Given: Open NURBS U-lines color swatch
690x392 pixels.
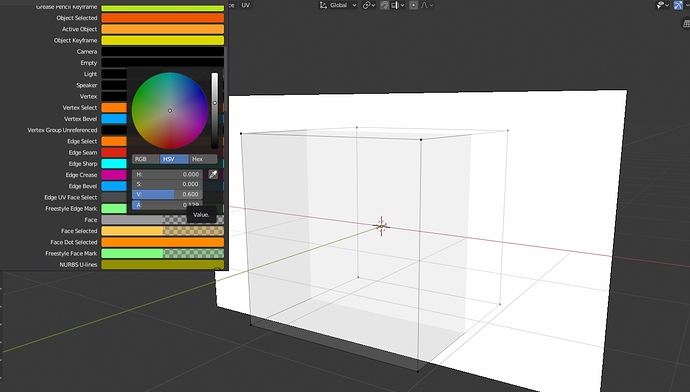Looking at the screenshot, I should click(x=162, y=264).
